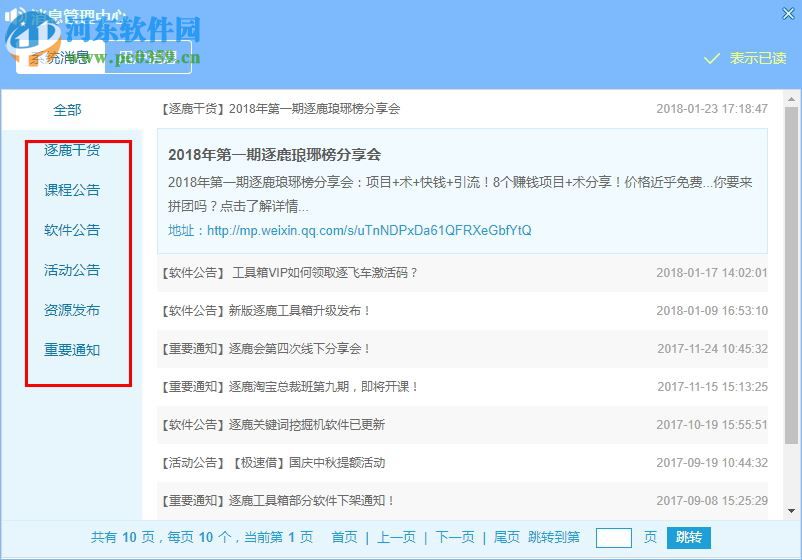Select 重要通知 in the sidebar
The image size is (802, 560).
pos(72,350)
